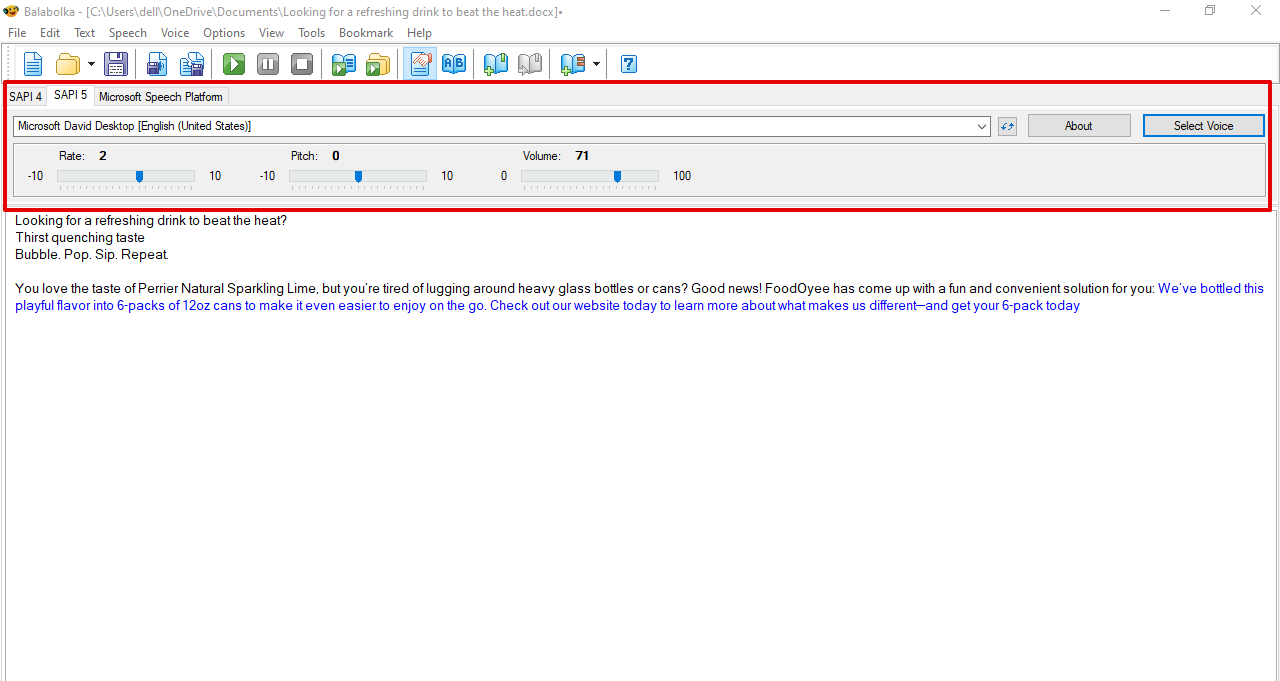This screenshot has height=681, width=1280.
Task: Click the About button
Action: coord(1079,126)
